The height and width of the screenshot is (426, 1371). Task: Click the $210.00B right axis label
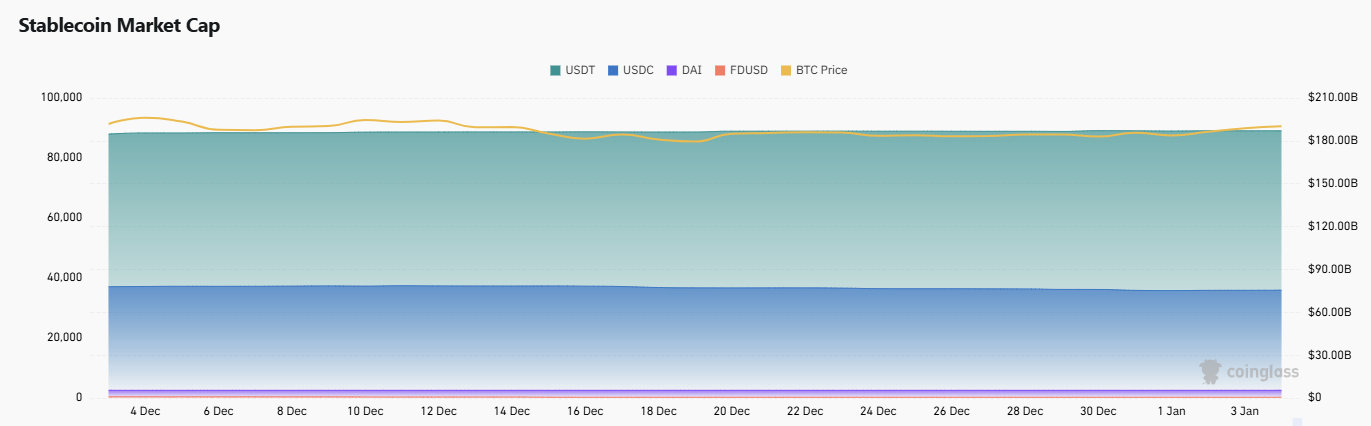[x=1332, y=98]
